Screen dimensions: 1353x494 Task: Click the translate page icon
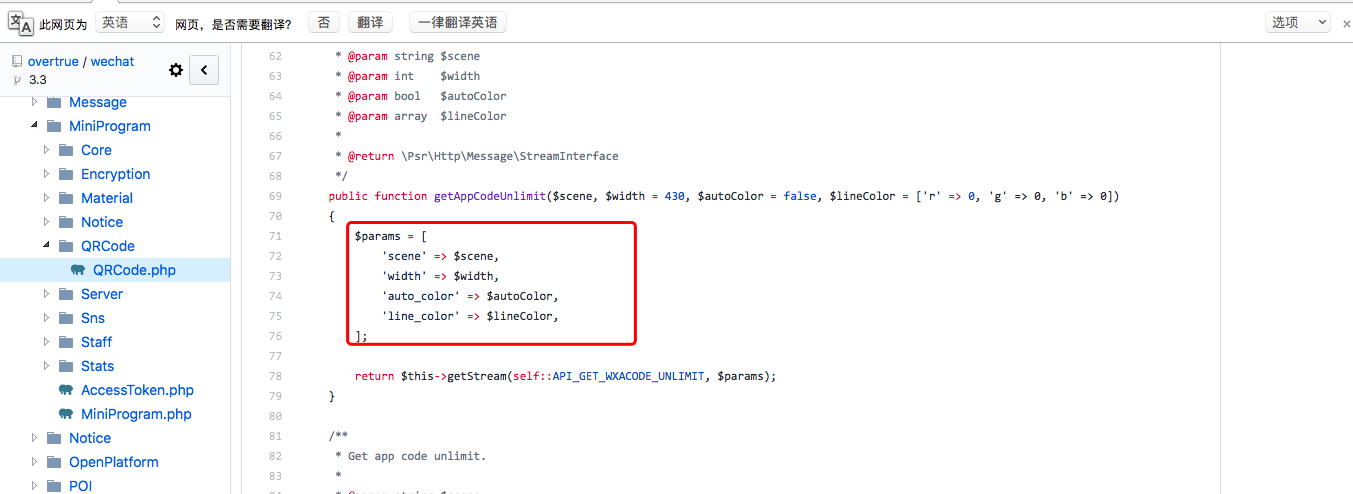click(x=19, y=22)
